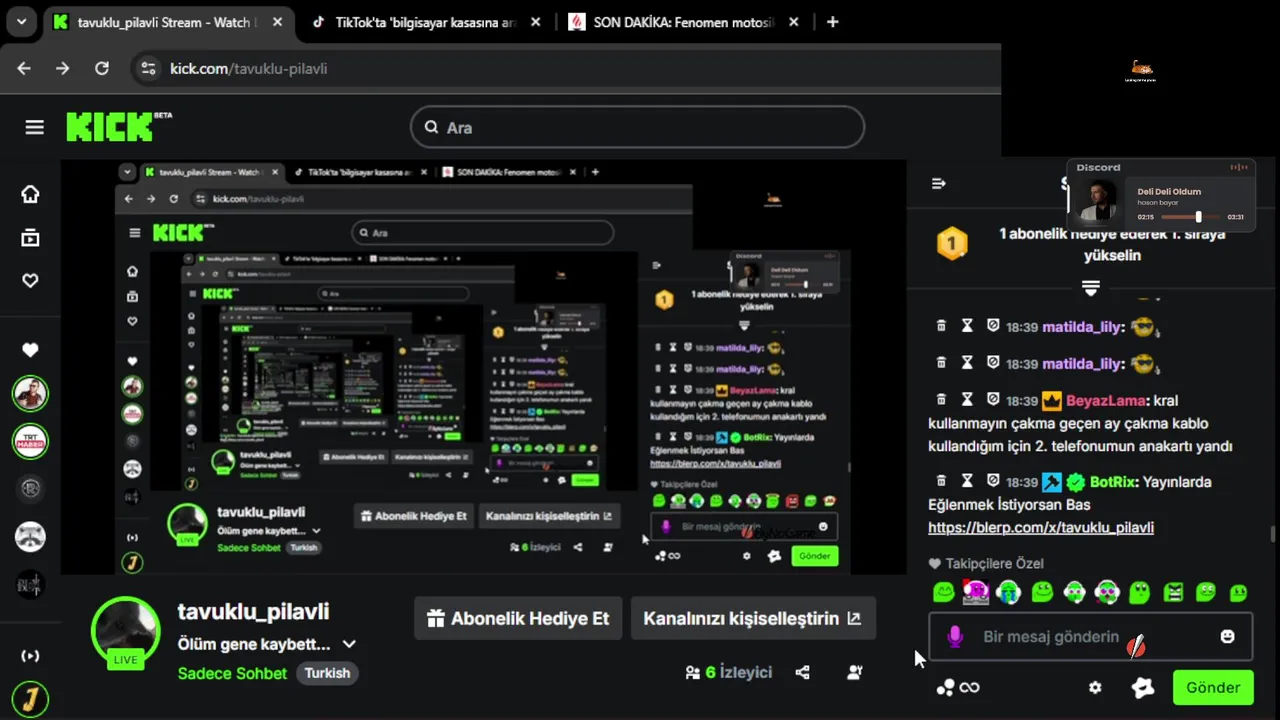Delete BotRix's message with trash icon
1280x720 pixels.
[941, 480]
